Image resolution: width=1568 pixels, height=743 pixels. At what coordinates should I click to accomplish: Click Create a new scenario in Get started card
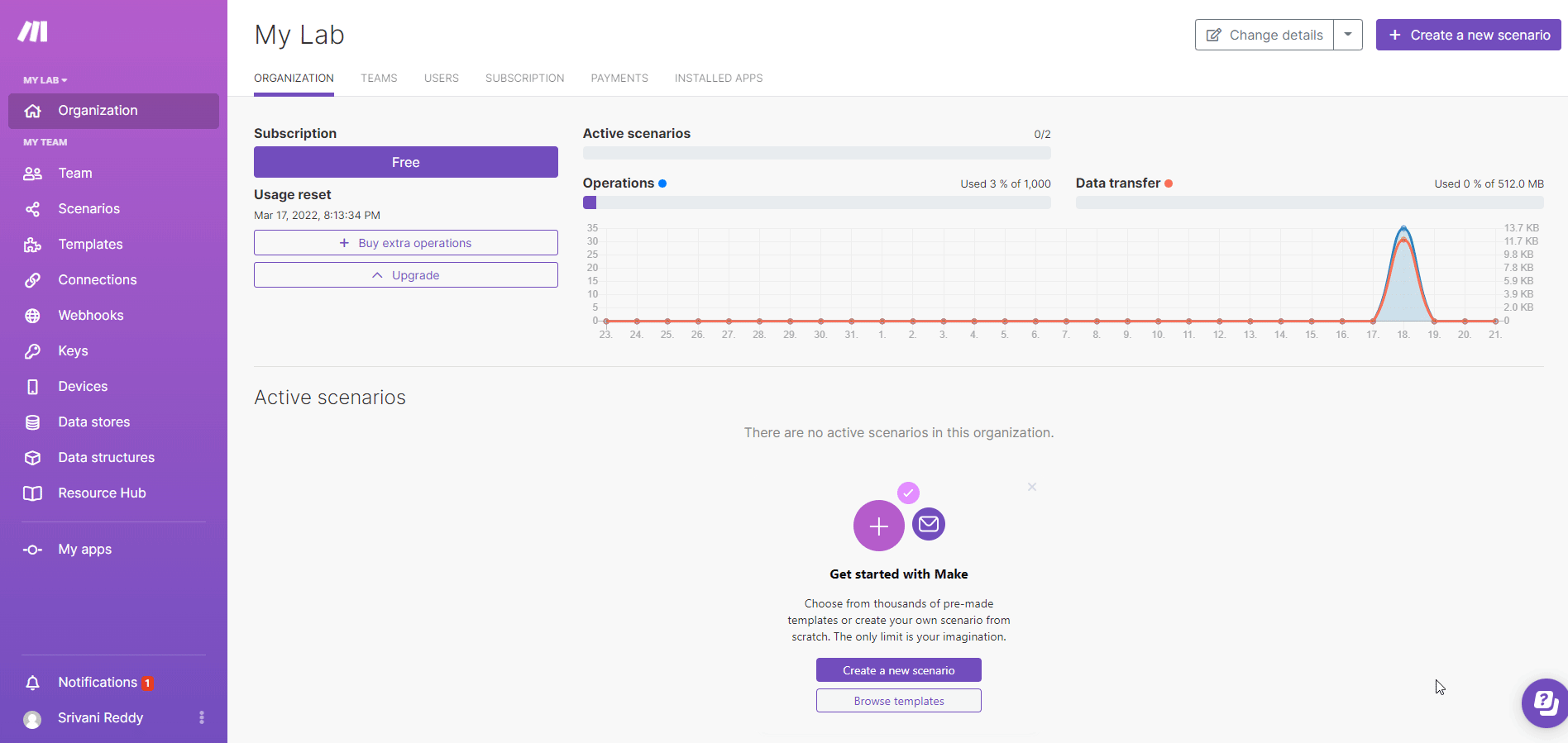(x=899, y=670)
